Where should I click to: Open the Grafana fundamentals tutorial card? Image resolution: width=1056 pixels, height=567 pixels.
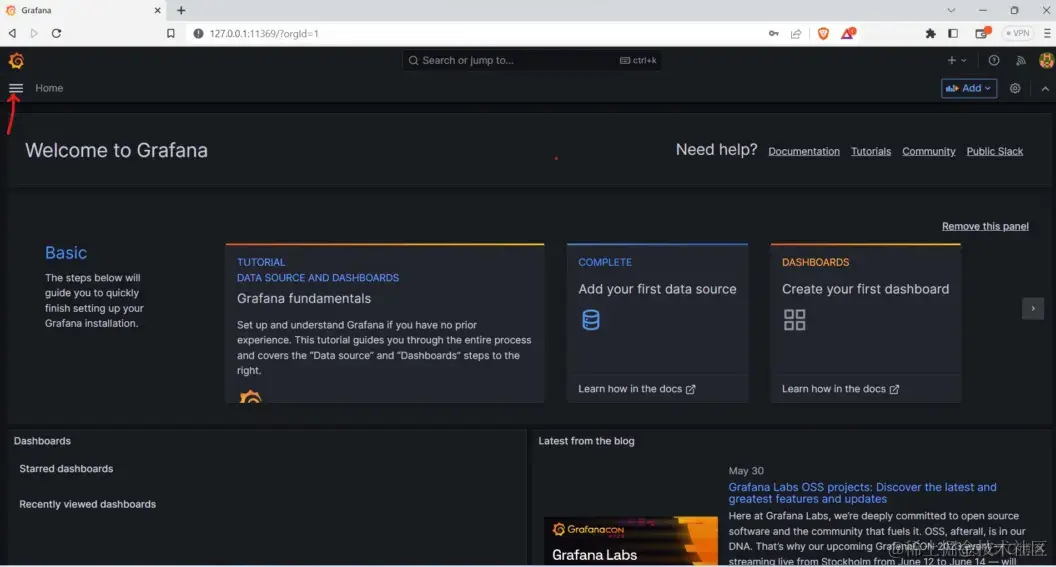click(385, 323)
